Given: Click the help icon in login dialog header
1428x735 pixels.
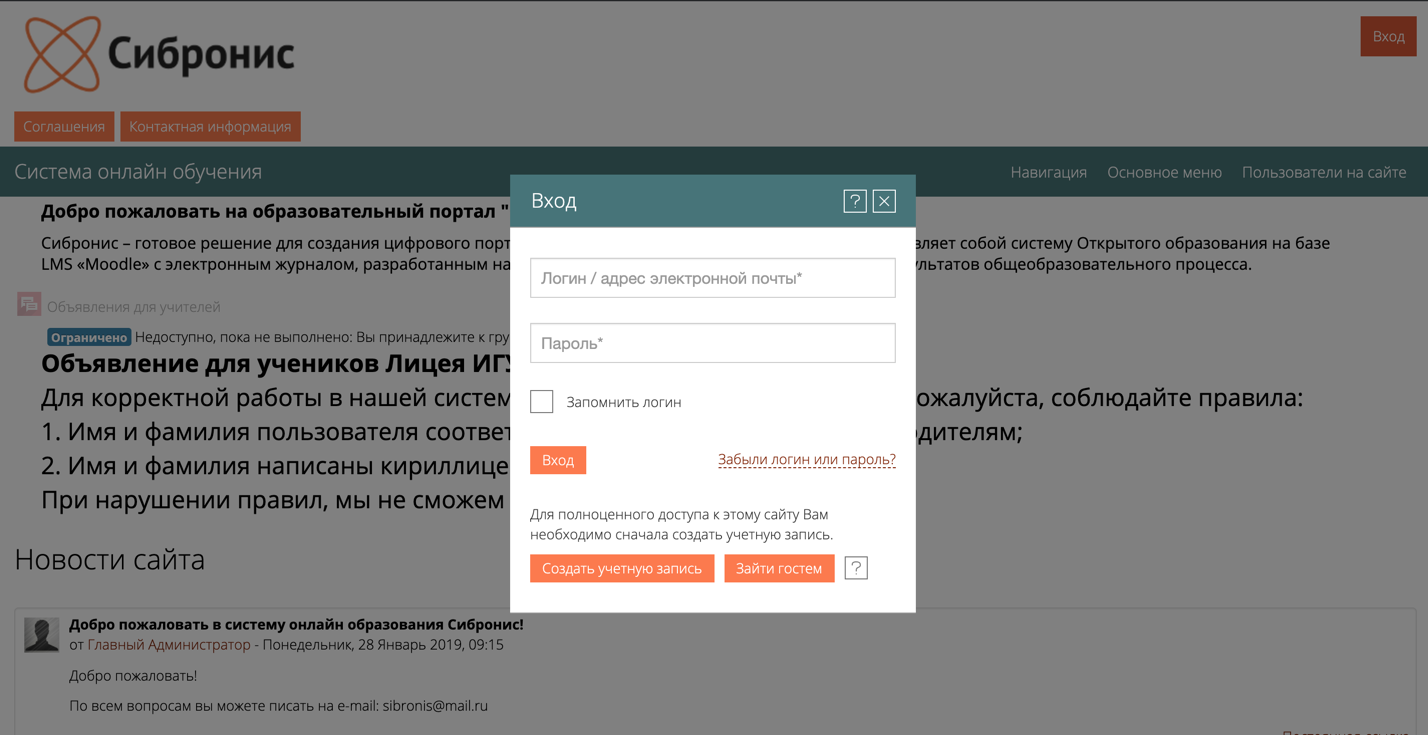Looking at the screenshot, I should coord(854,201).
